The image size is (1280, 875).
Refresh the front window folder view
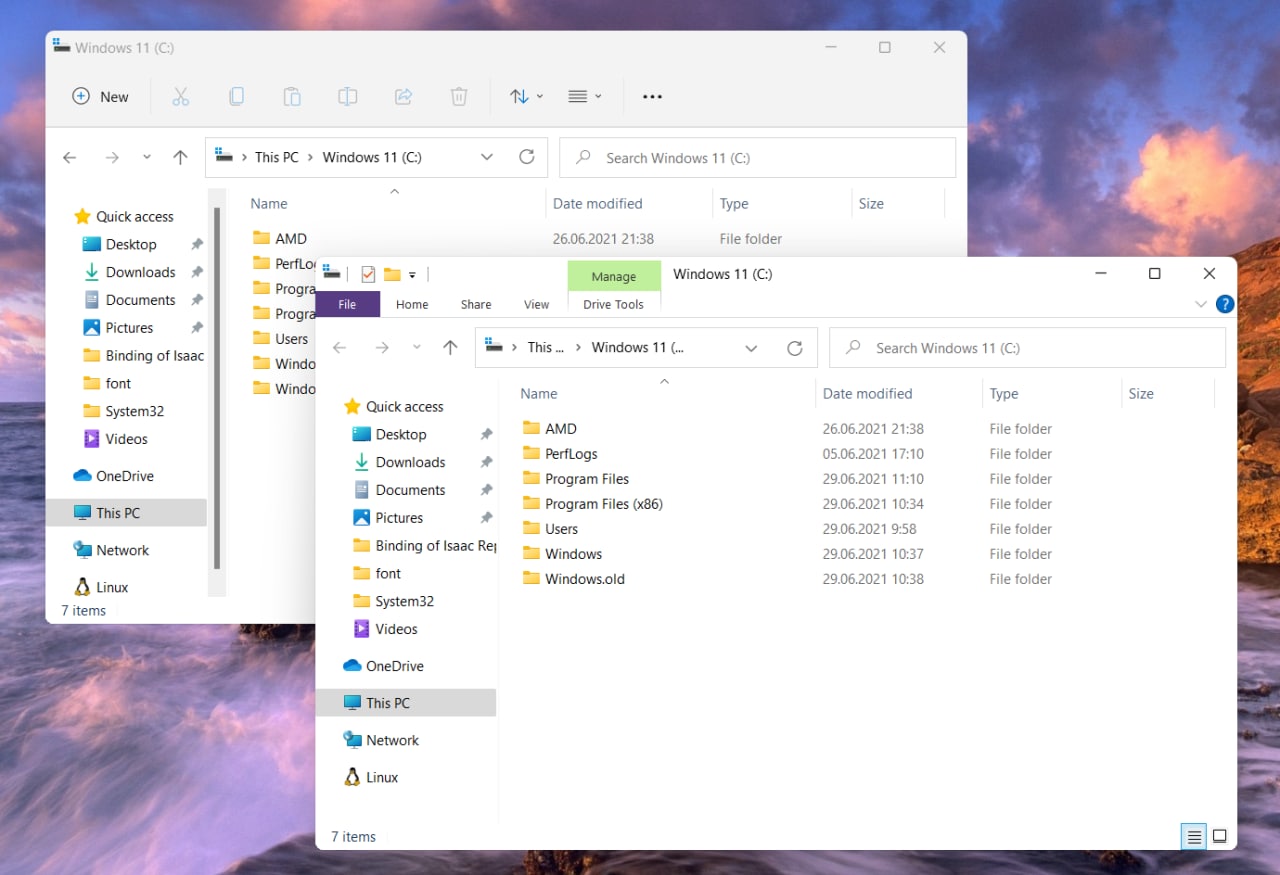click(795, 348)
